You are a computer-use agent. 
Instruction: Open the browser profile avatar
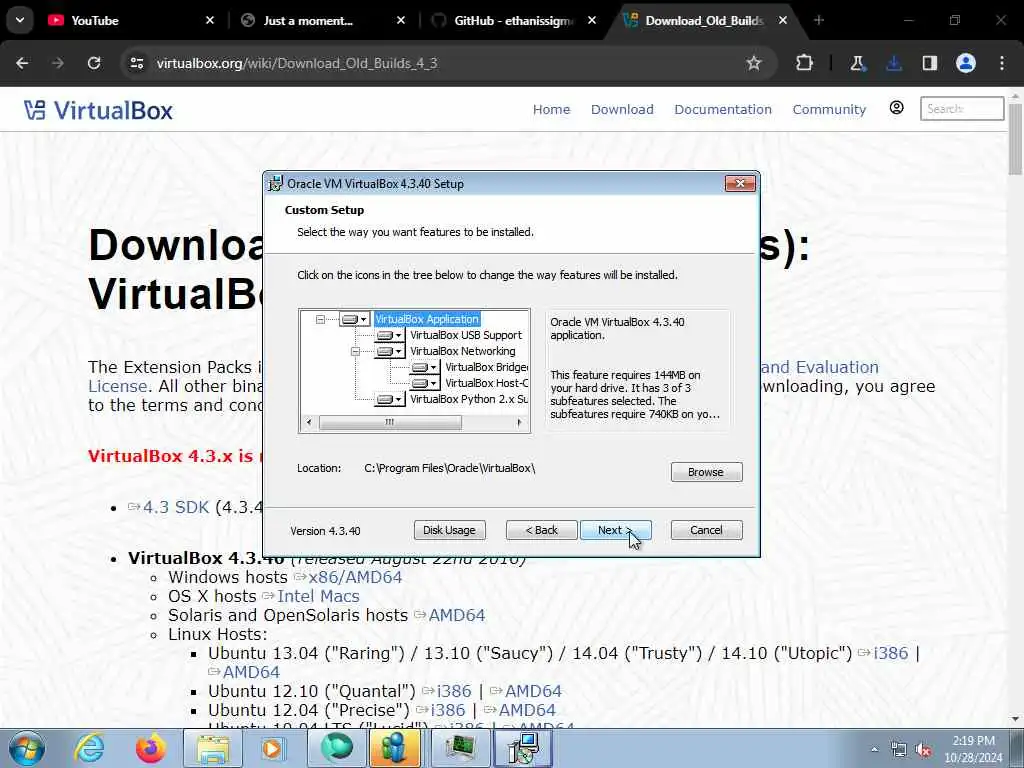click(966, 63)
